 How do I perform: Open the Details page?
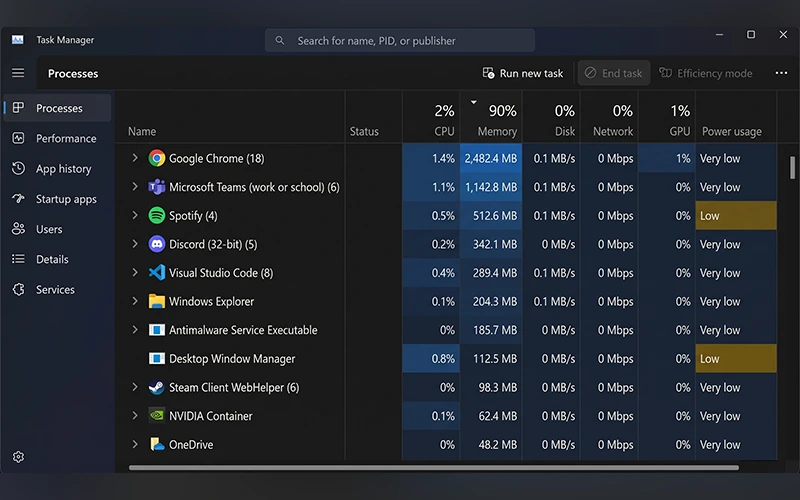coord(57,259)
